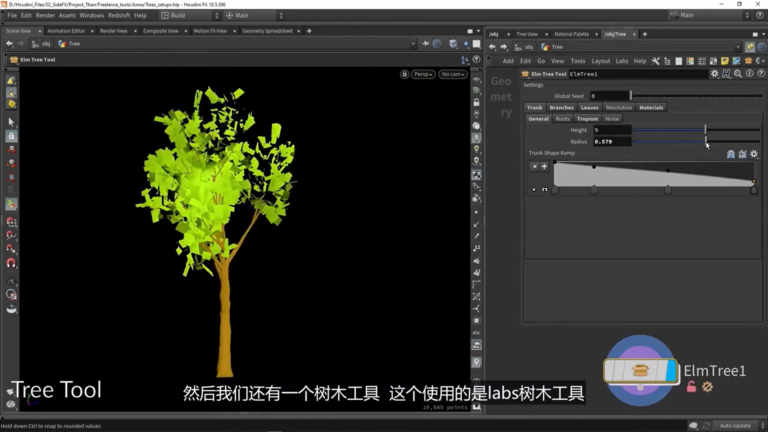This screenshot has height=432, width=768.
Task: Show node info with the i icon
Action: click(749, 74)
